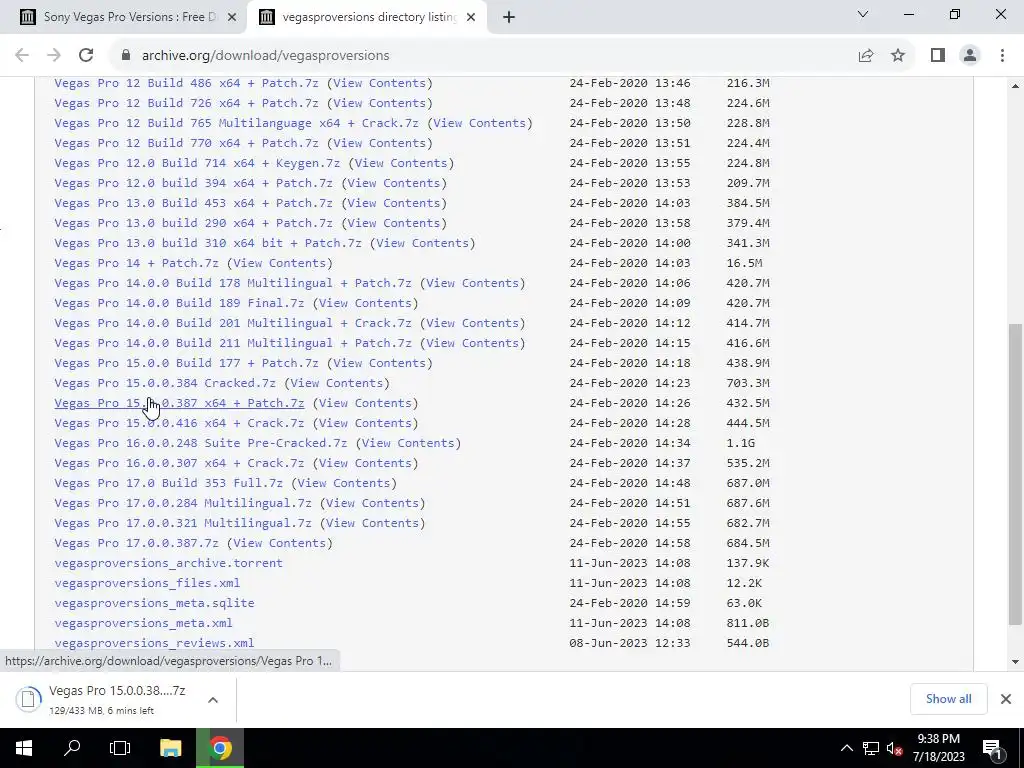Open the tab search chevron
The width and height of the screenshot is (1024, 768).
[863, 14]
